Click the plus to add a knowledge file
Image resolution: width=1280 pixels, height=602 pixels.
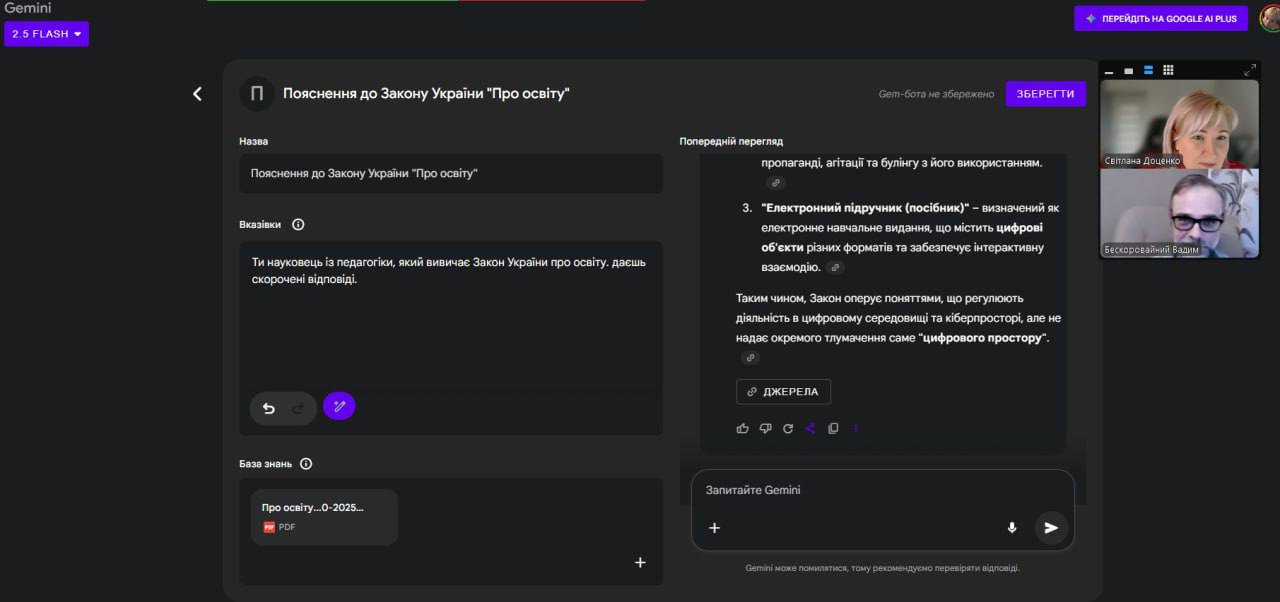click(640, 562)
